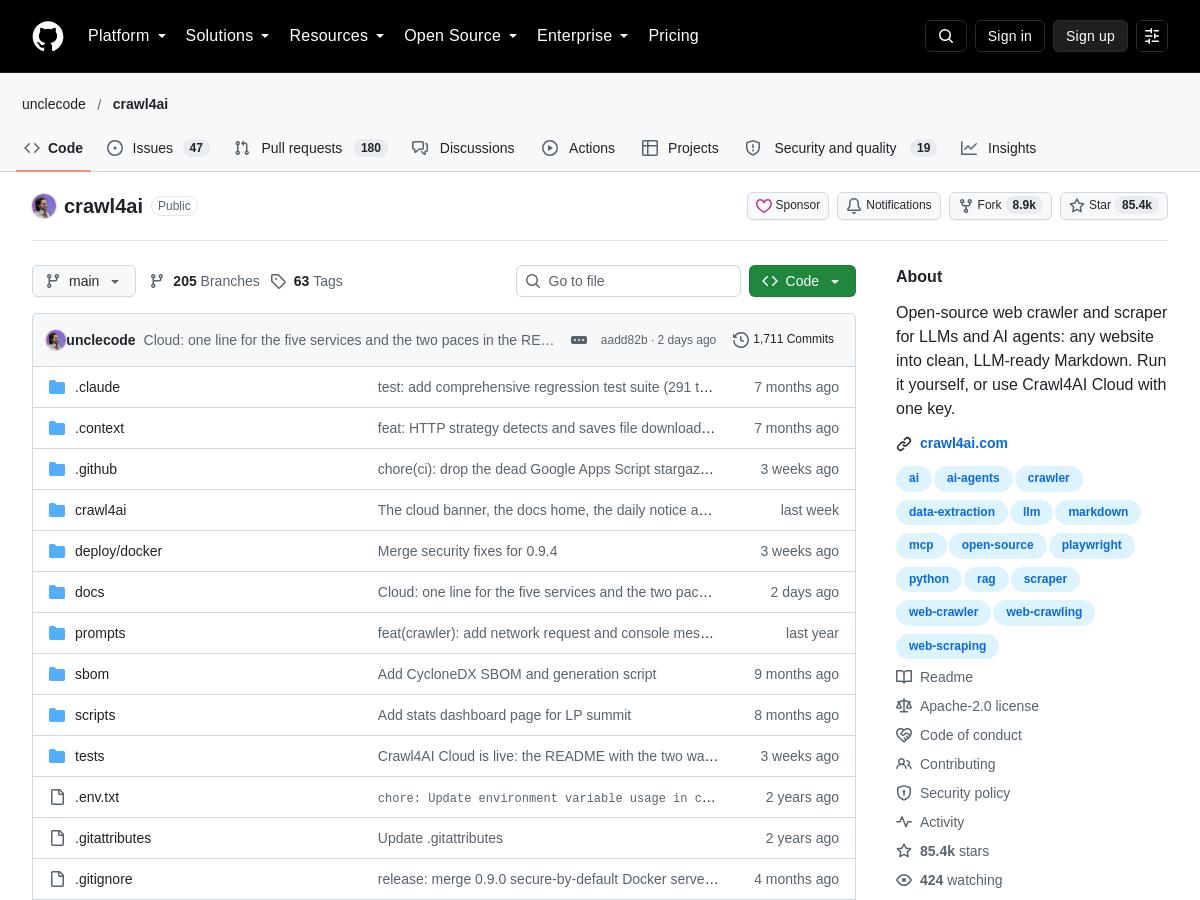Click the Sign in button

[x=1010, y=36]
